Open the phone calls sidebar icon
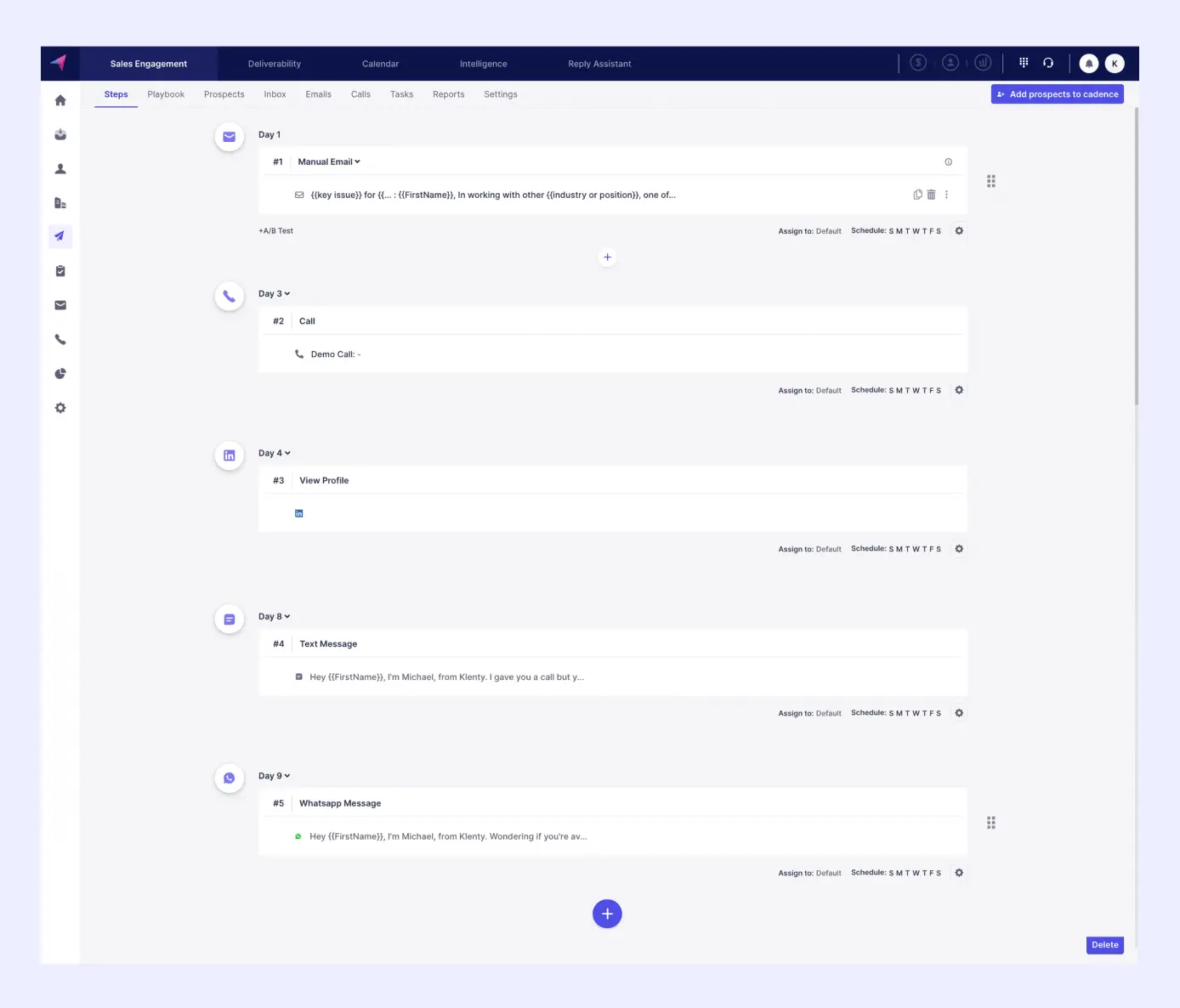The width and height of the screenshot is (1180, 1008). tap(60, 339)
